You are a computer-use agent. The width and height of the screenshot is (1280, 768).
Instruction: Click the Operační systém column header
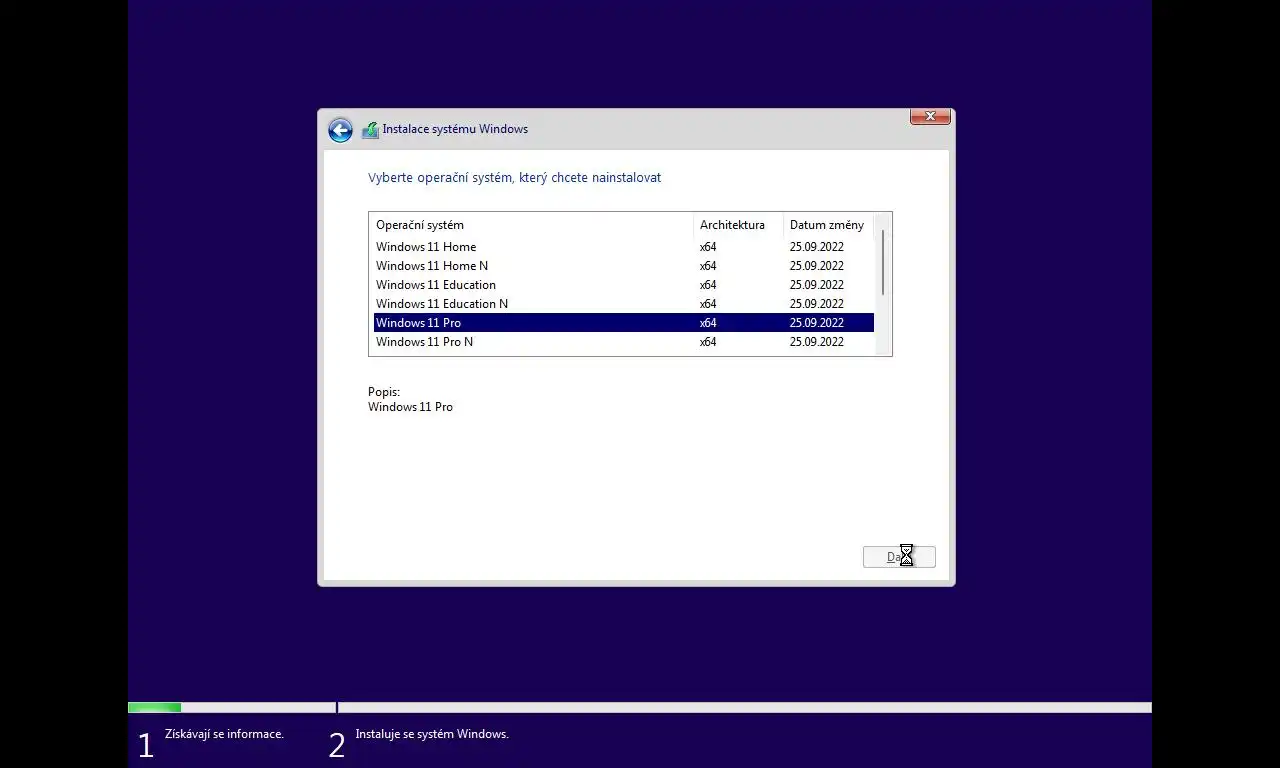531,225
